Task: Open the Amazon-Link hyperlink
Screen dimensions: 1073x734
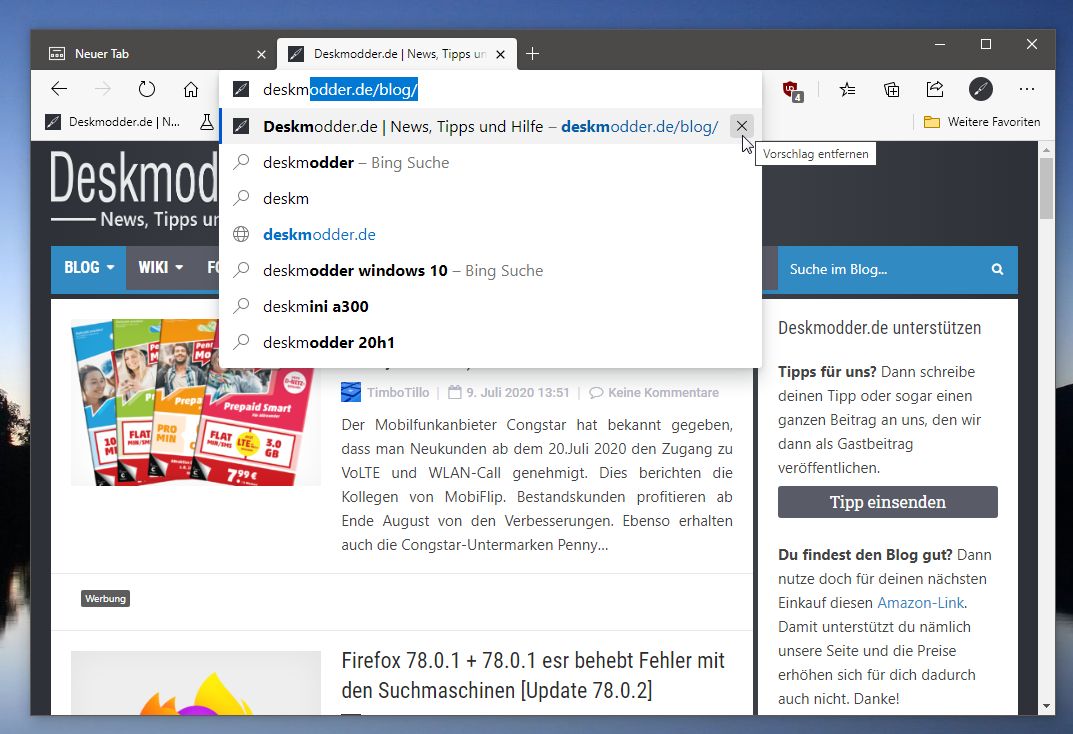Action: pyautogui.click(x=920, y=603)
